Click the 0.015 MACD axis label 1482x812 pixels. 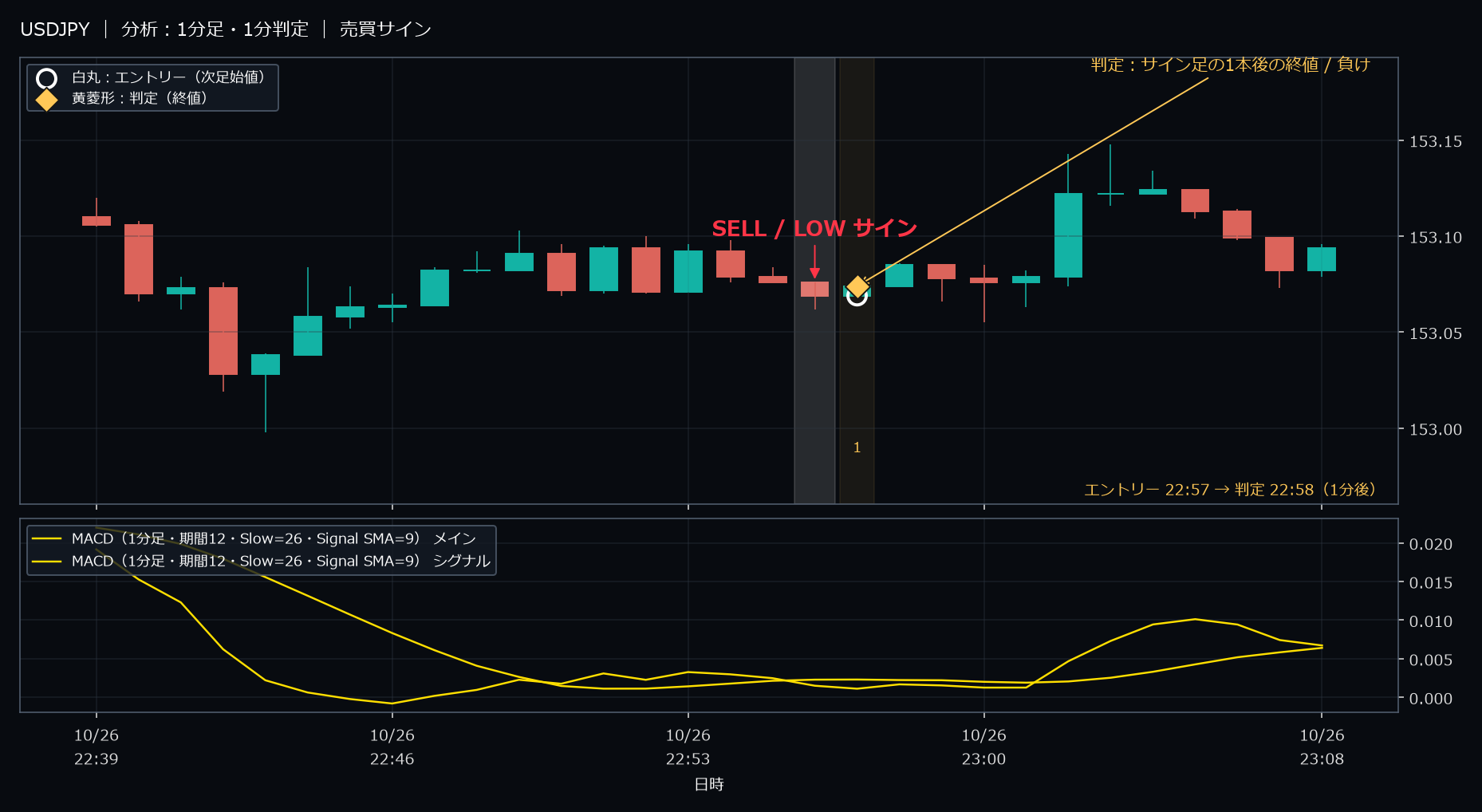click(1431, 583)
